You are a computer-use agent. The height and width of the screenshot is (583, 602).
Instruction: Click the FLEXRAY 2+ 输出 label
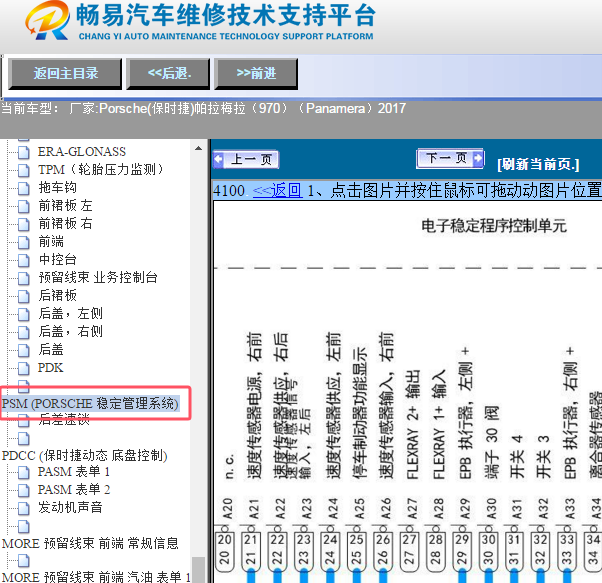click(412, 425)
